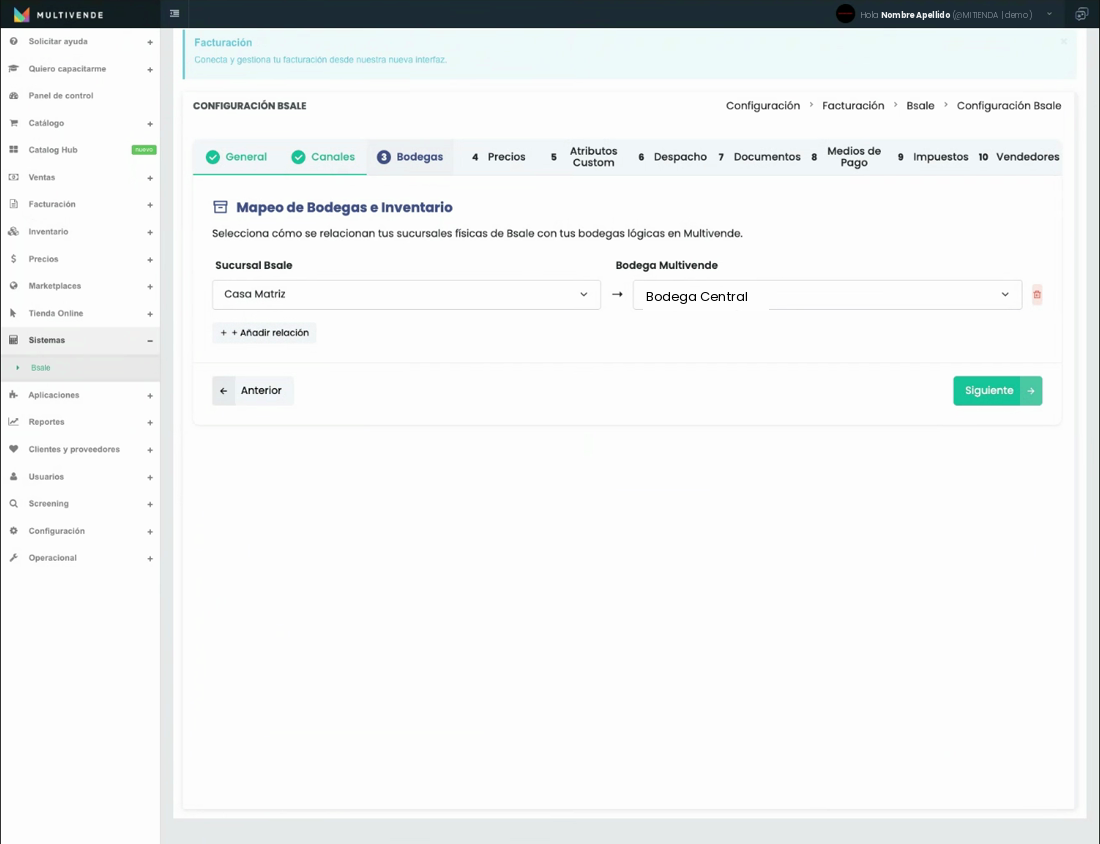Viewport: 1100px width, 844px height.
Task: Open the Sucursal Bsale dropdown
Action: coord(406,295)
